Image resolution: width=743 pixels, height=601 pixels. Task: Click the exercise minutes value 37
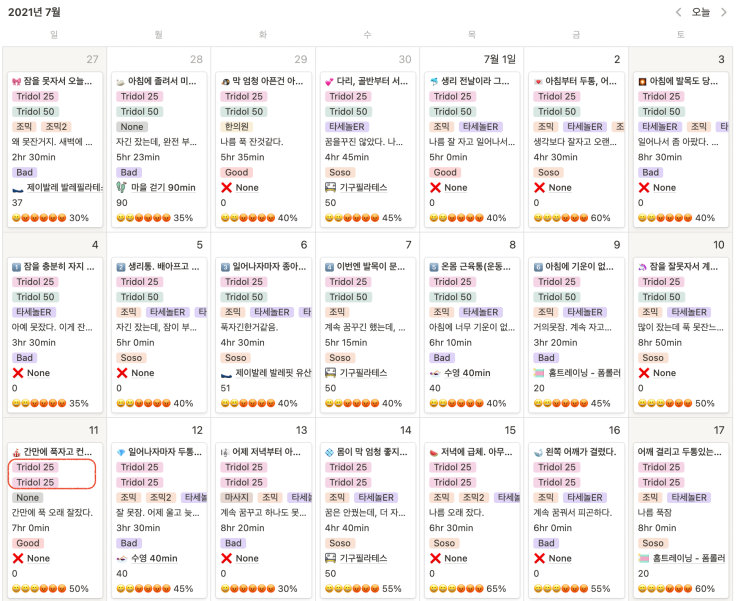18,203
